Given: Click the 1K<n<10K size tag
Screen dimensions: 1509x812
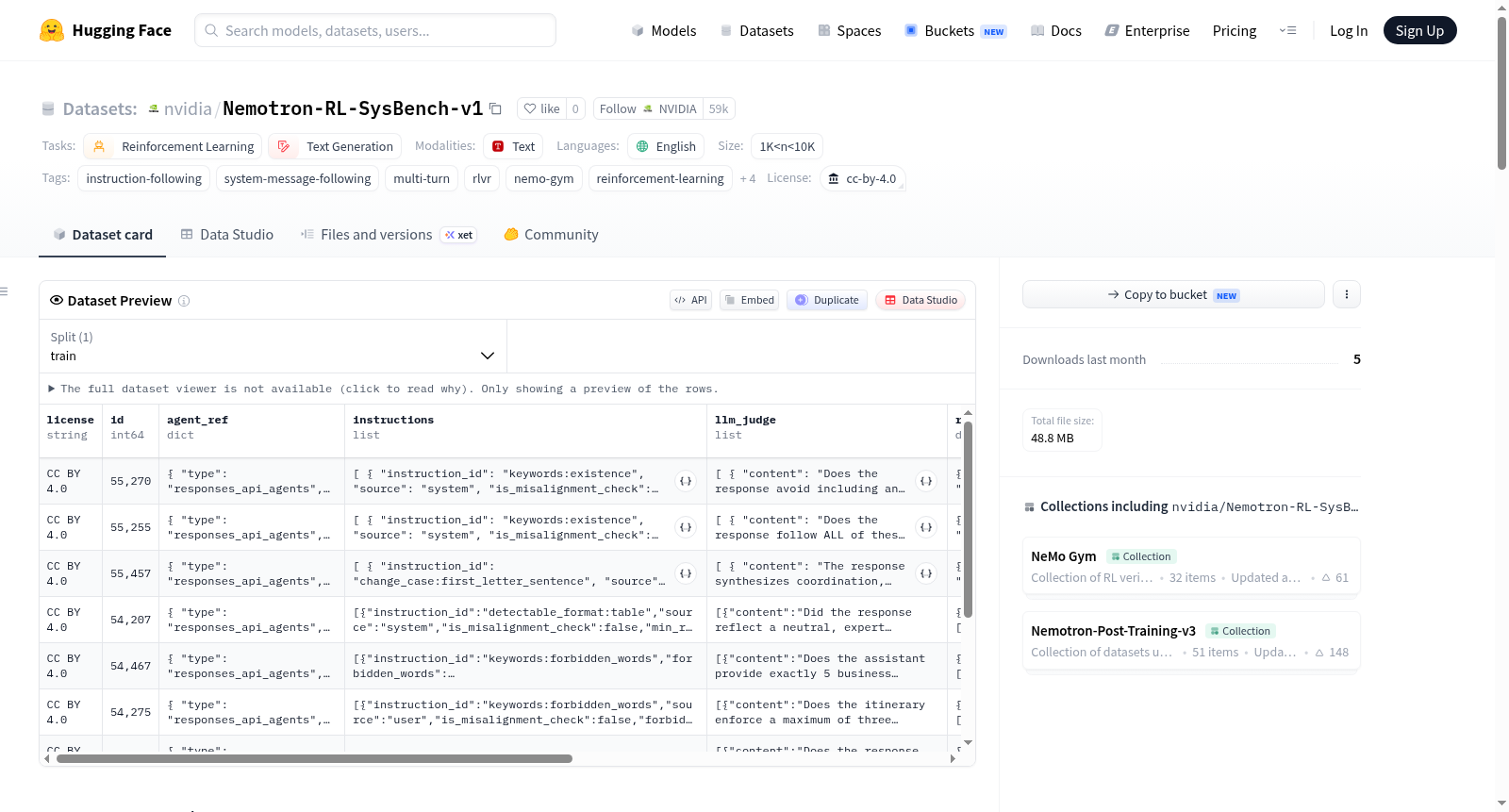Looking at the screenshot, I should (787, 146).
